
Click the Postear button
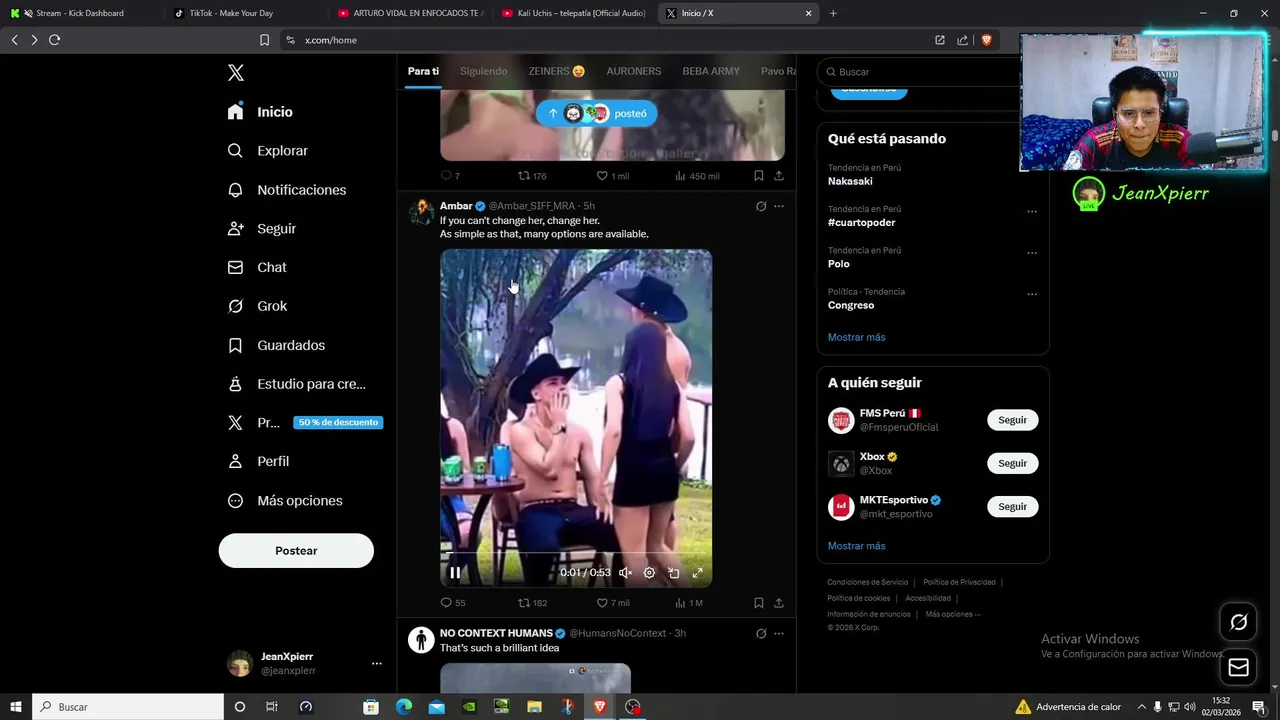(296, 551)
